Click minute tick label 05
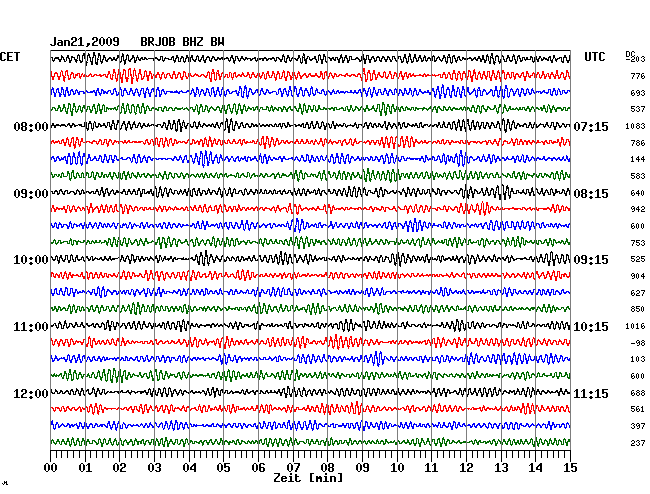The width and height of the screenshot is (650, 494). [x=223, y=468]
